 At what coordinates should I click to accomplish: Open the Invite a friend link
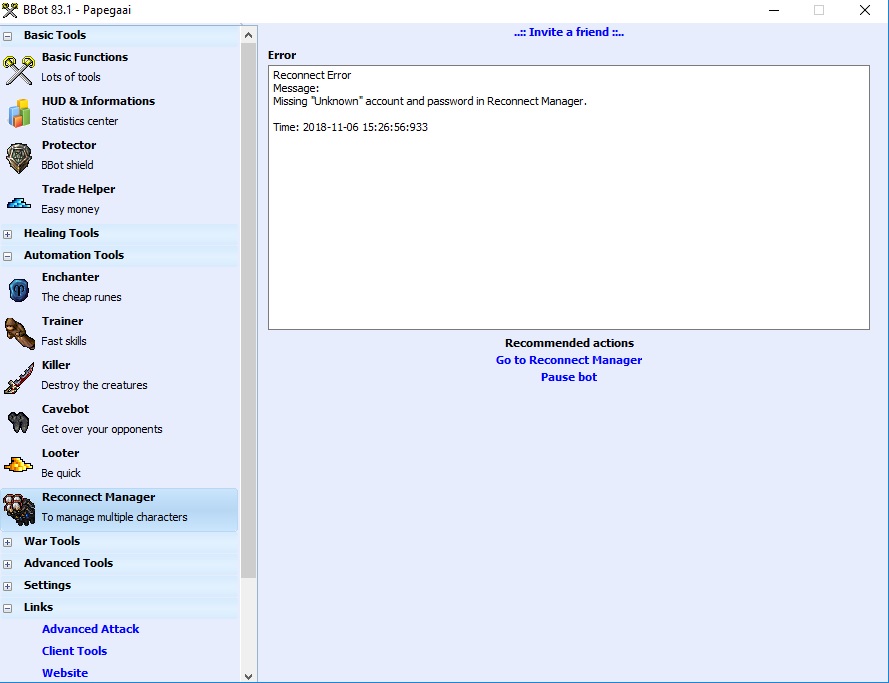point(568,32)
